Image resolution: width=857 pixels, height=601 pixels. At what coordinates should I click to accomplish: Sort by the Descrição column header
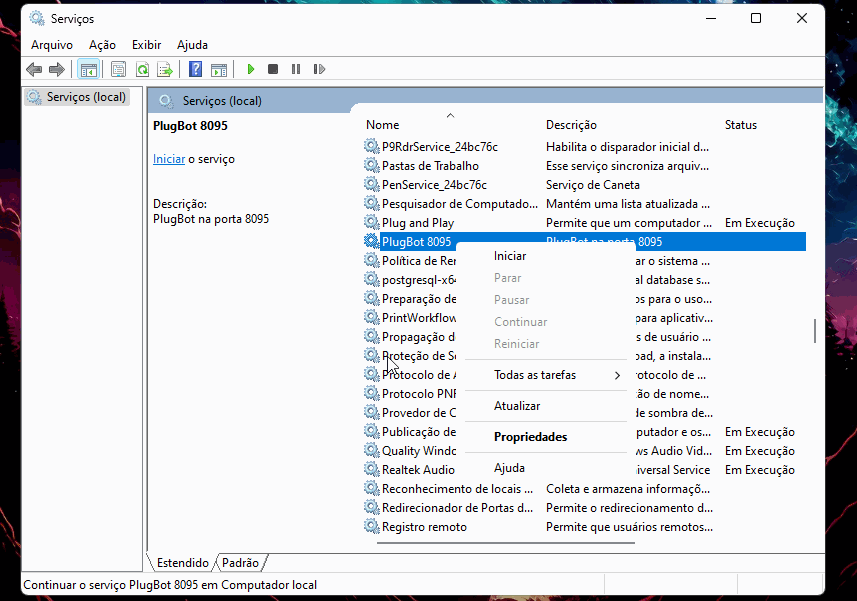click(571, 125)
